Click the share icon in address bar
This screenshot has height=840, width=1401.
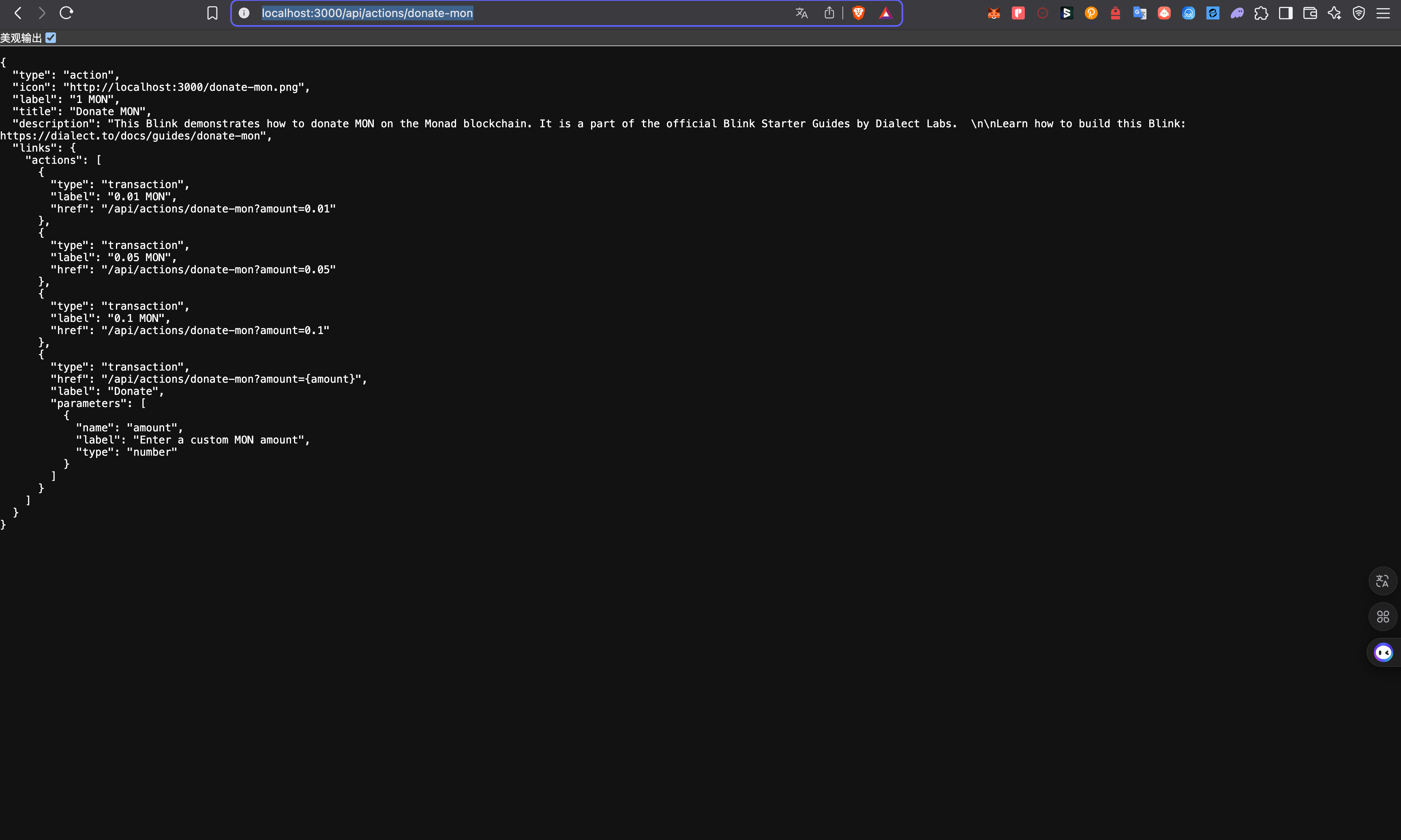[x=829, y=13]
